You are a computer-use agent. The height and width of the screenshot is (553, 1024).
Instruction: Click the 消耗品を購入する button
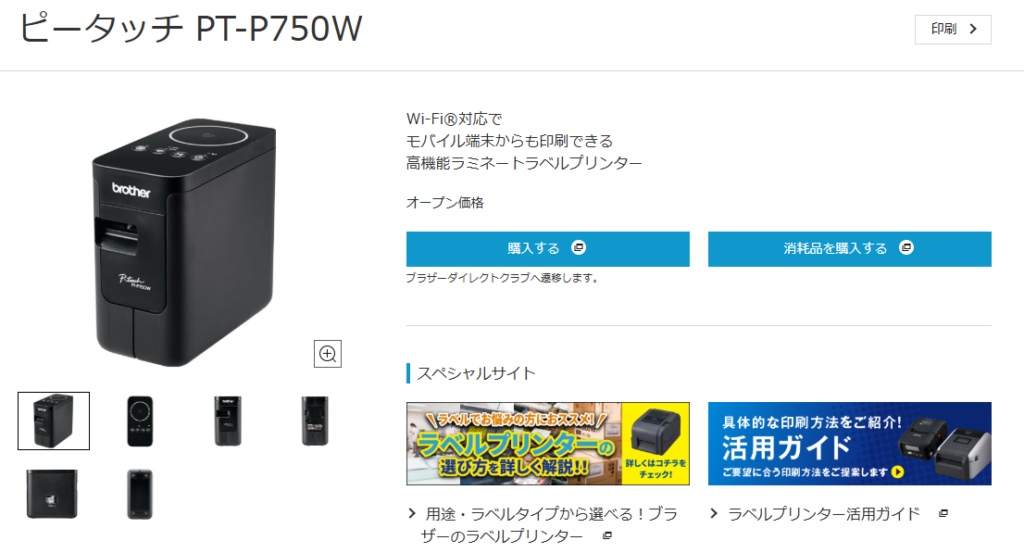pyautogui.click(x=850, y=249)
